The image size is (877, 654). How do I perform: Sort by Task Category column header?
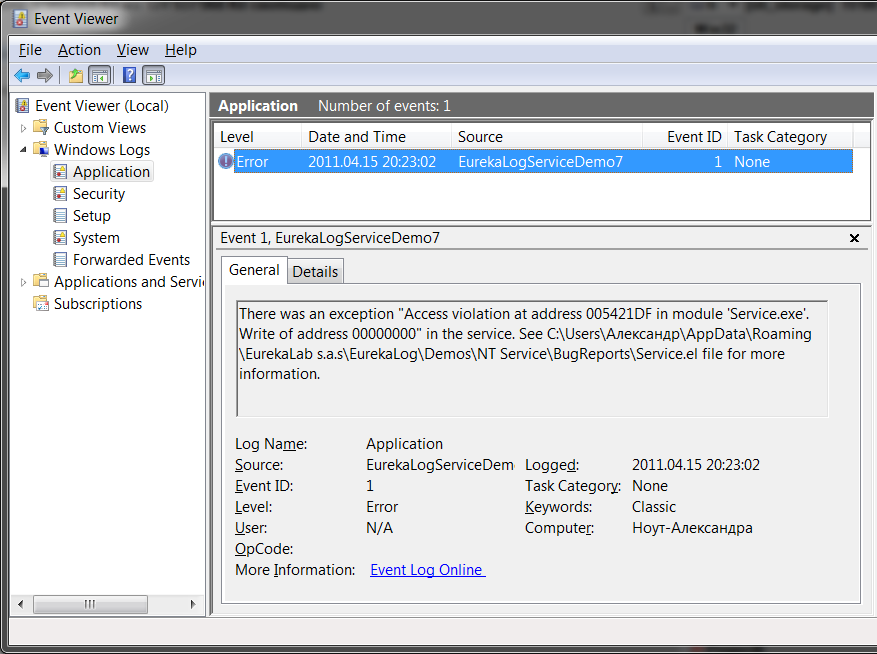[790, 137]
